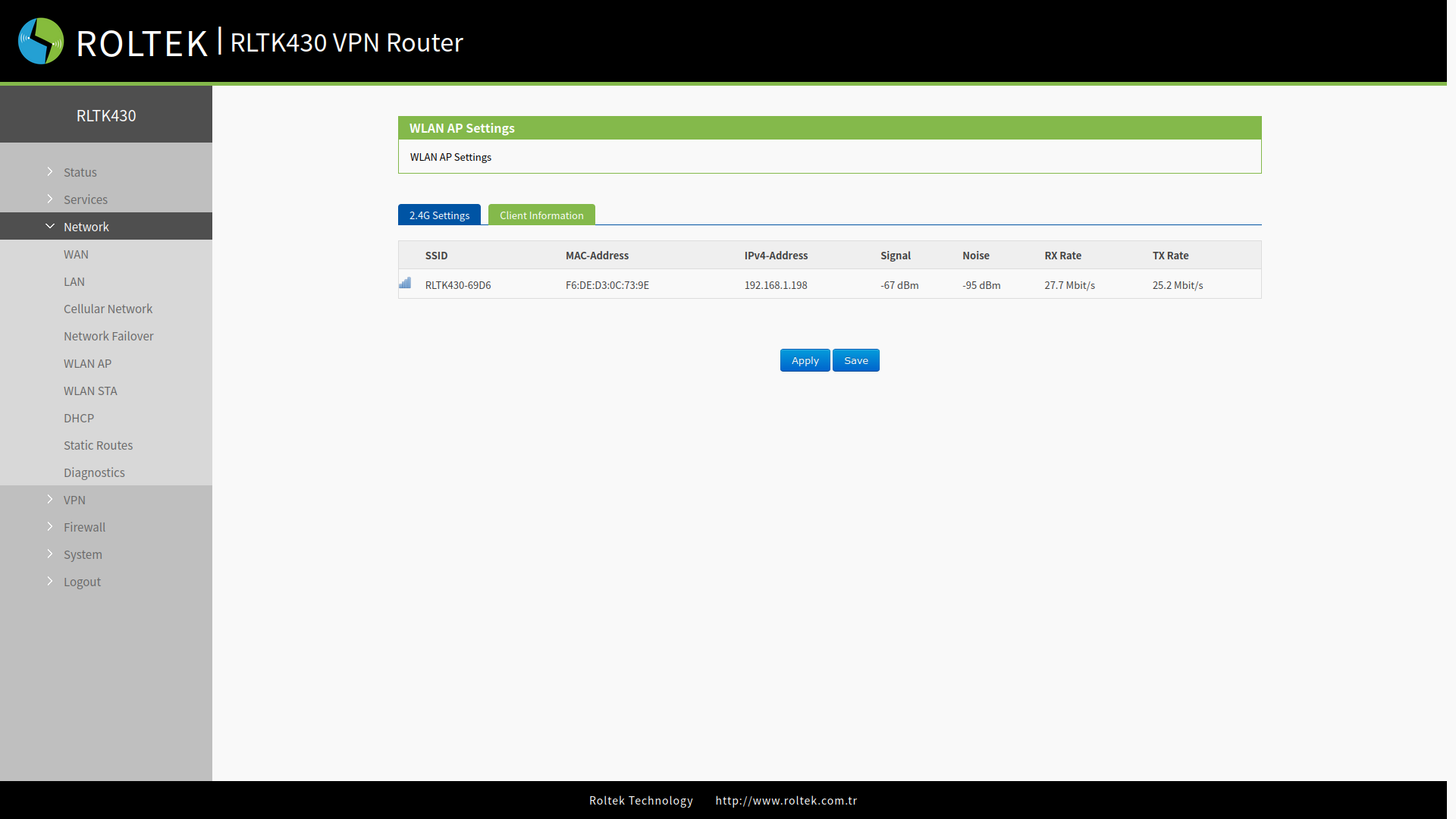Click the ROLTEK brand name text
The width and height of the screenshot is (1456, 819).
pos(142,43)
